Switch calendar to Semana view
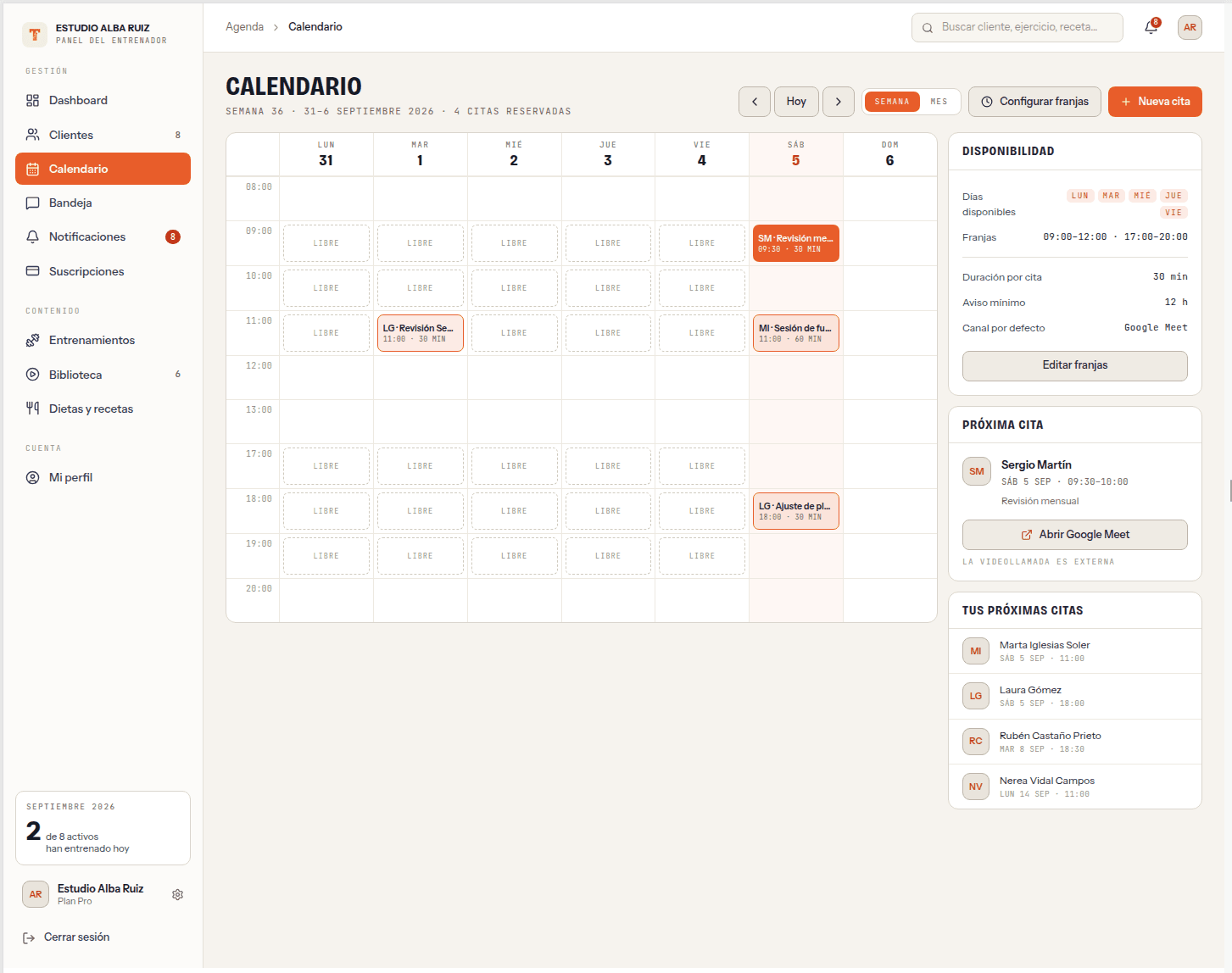This screenshot has height=973, width=1232. tap(892, 102)
